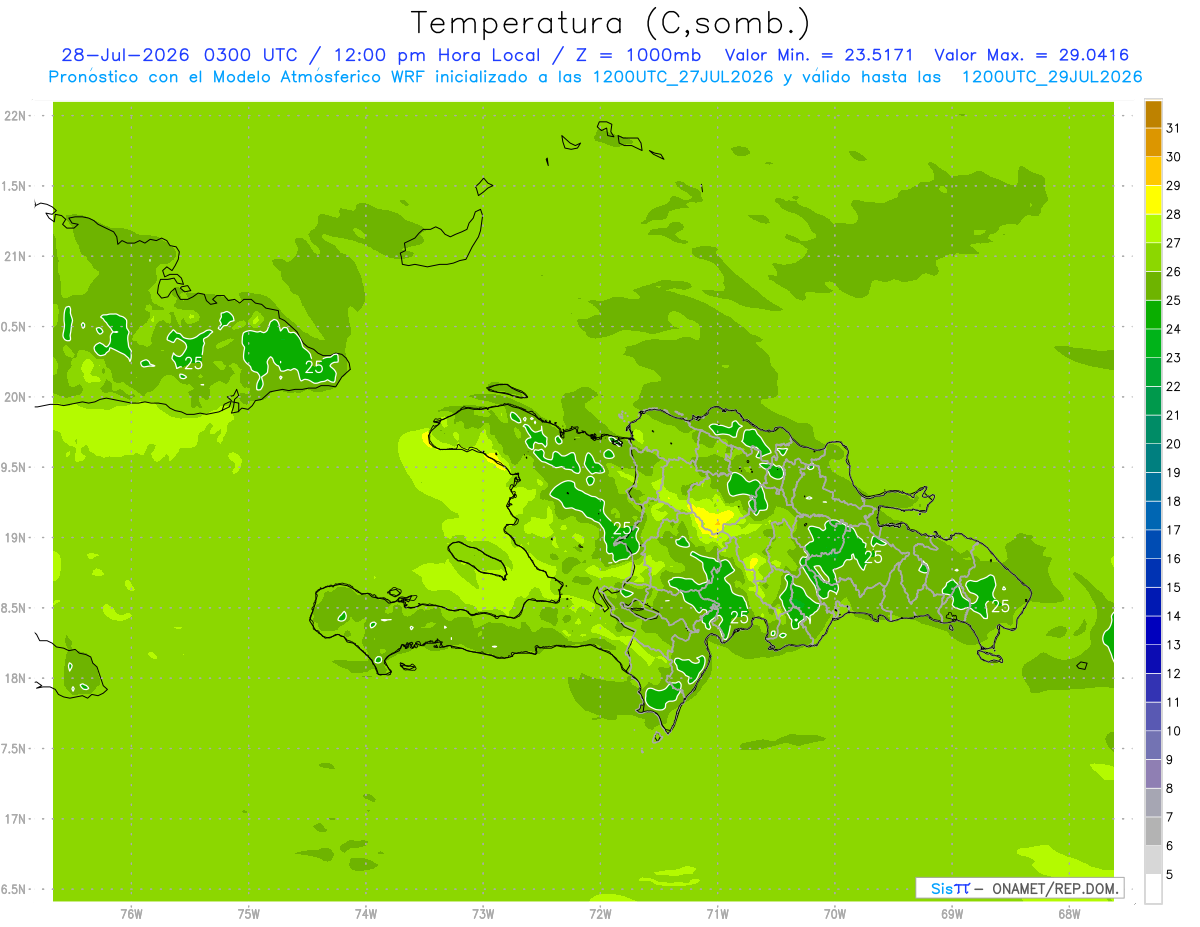This screenshot has width=1200, height=927.
Task: Select the gray legend band between 6 and 7
Action: coord(1153,831)
